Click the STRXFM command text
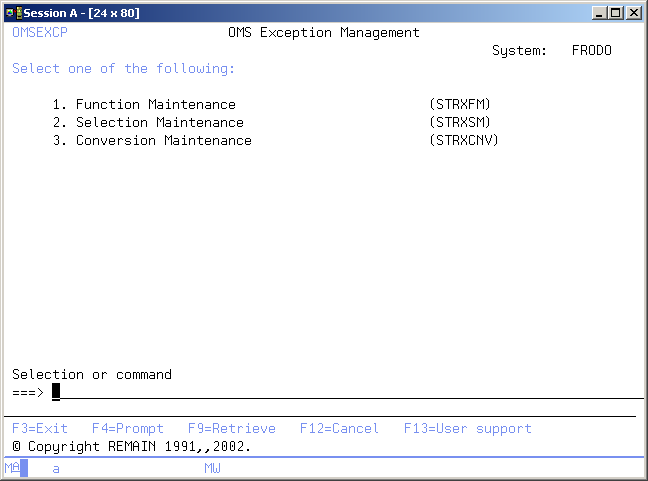The width and height of the screenshot is (648, 481). tap(459, 105)
